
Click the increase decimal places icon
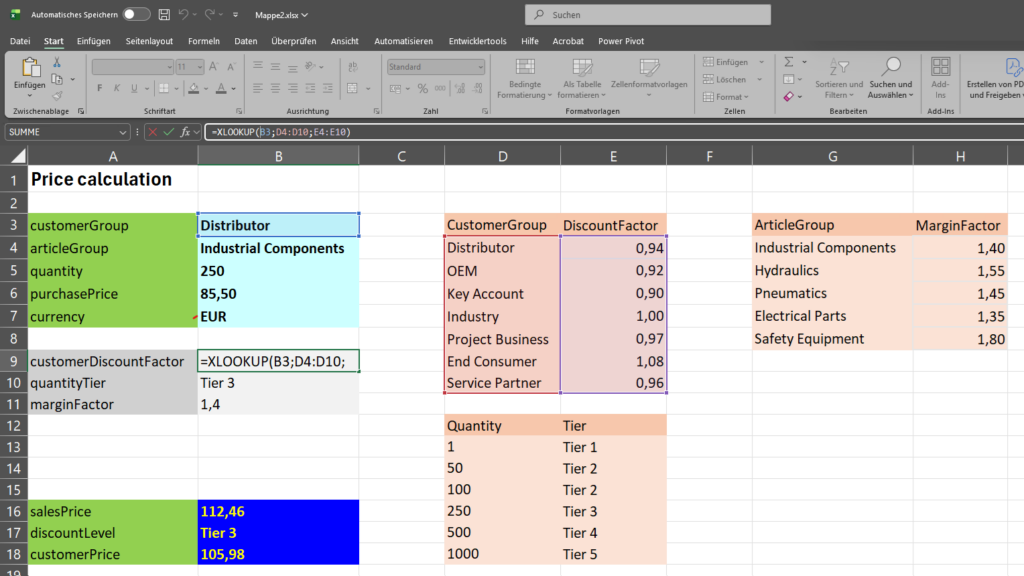[460, 88]
